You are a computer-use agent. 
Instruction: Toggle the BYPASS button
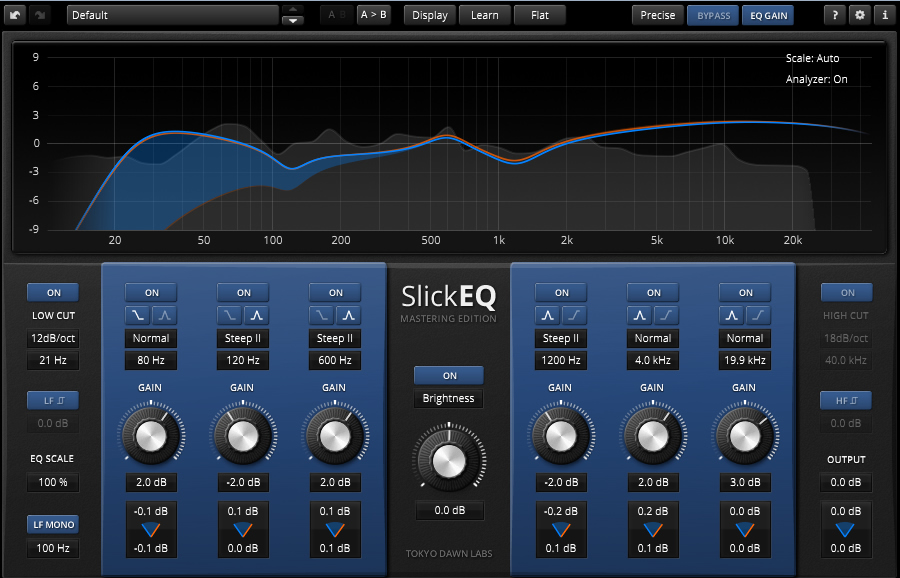pos(713,15)
